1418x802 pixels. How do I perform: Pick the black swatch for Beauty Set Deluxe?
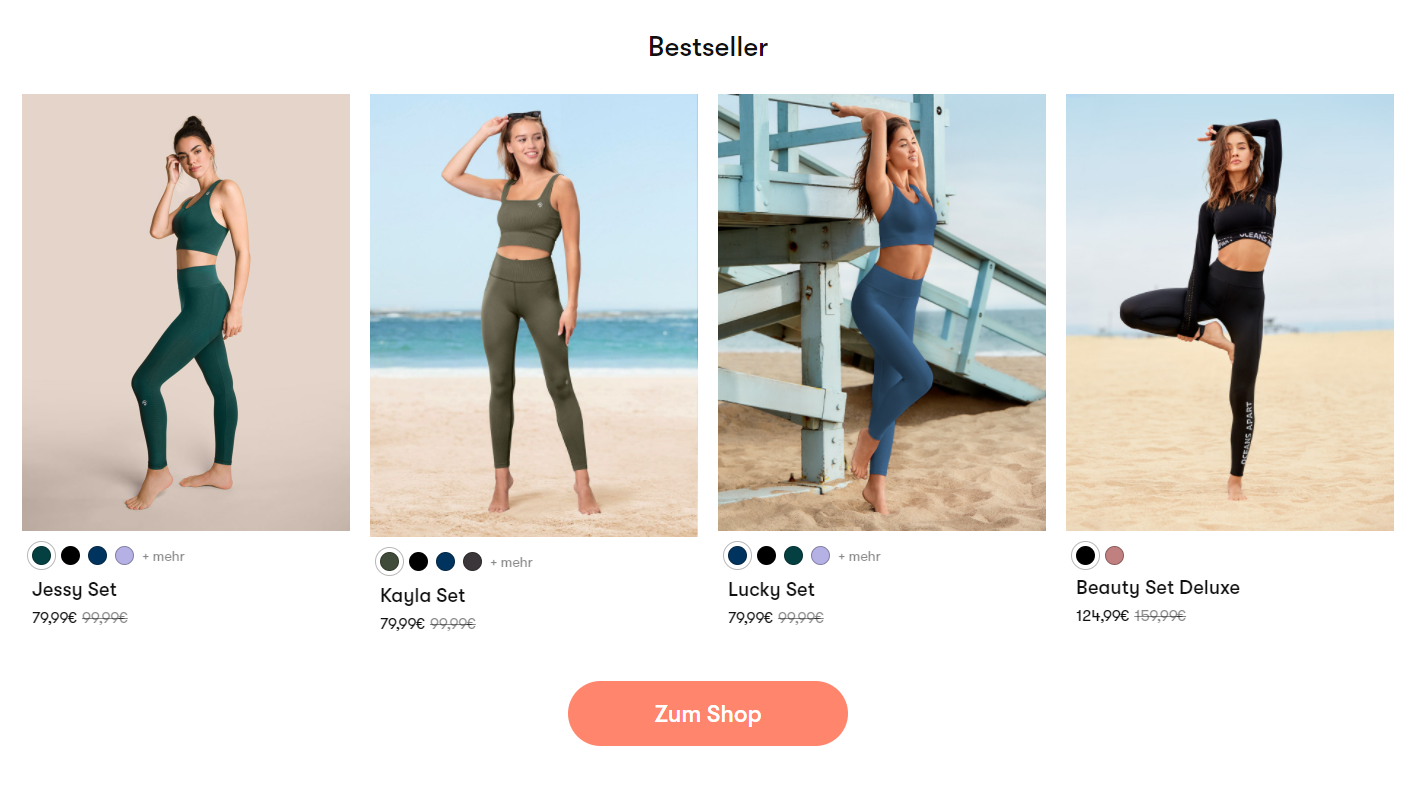pos(1085,555)
